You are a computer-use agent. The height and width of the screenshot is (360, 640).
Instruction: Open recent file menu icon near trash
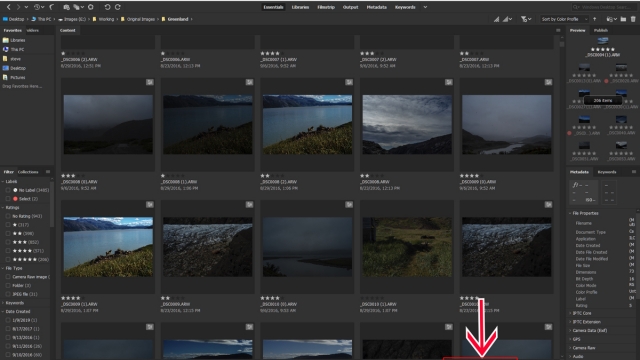(x=611, y=19)
